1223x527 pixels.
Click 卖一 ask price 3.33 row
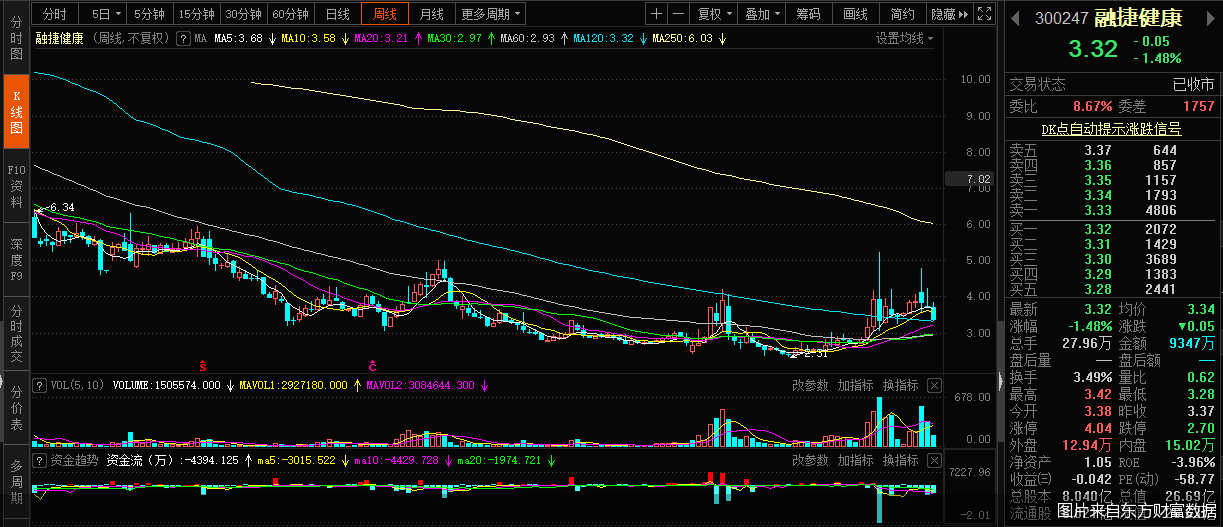pyautogui.click(x=1111, y=211)
